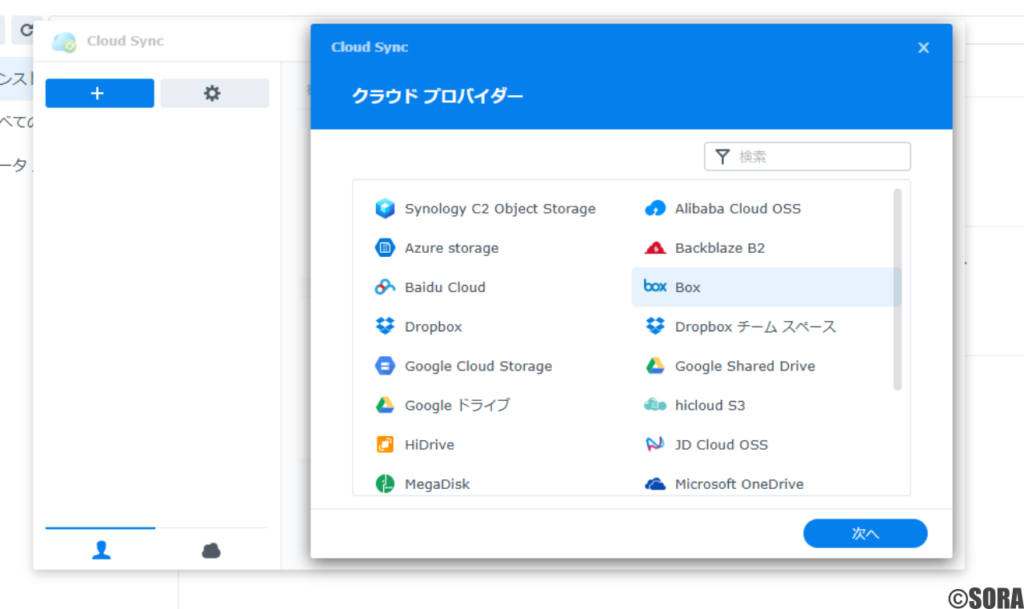
Task: Select the Baidu Cloud label
Action: (445, 287)
